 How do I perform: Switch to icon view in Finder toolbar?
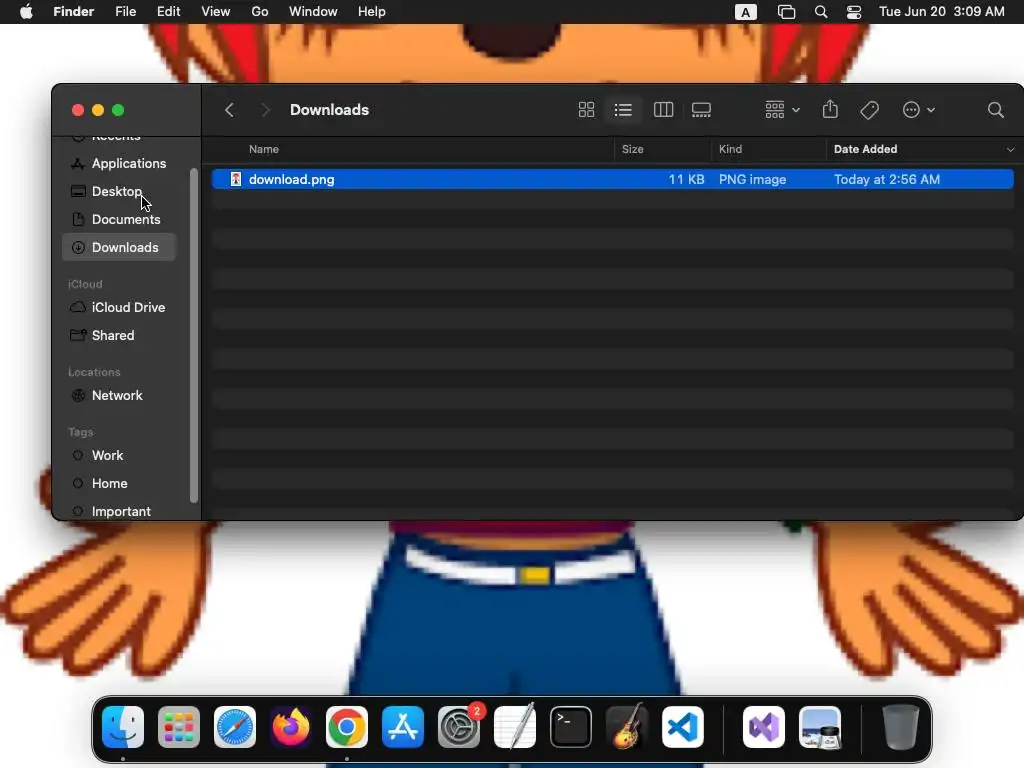(586, 110)
